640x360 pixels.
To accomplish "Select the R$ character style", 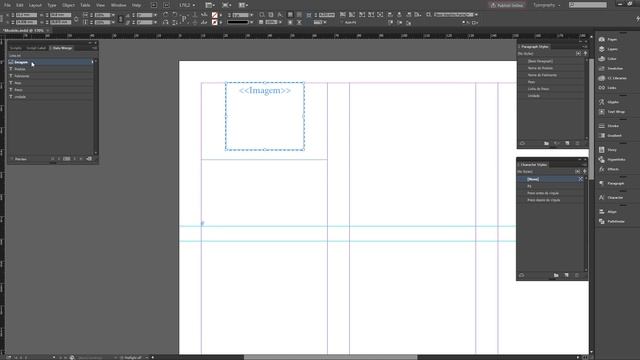I will point(551,186).
